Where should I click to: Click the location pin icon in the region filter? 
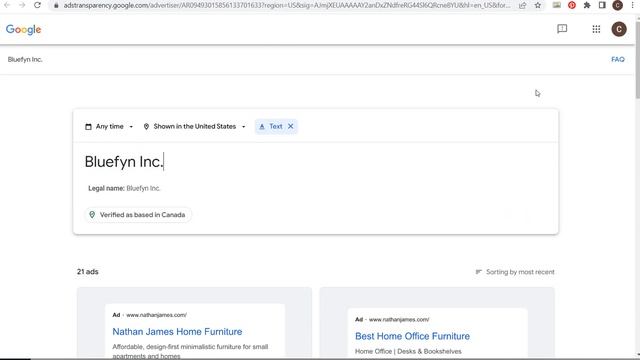pos(146,127)
